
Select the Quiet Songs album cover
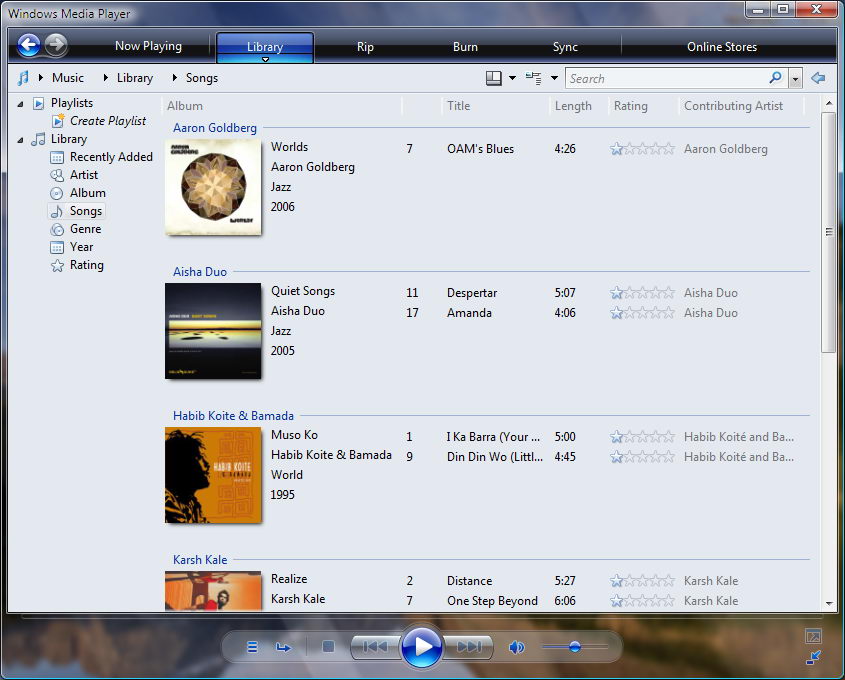point(213,331)
